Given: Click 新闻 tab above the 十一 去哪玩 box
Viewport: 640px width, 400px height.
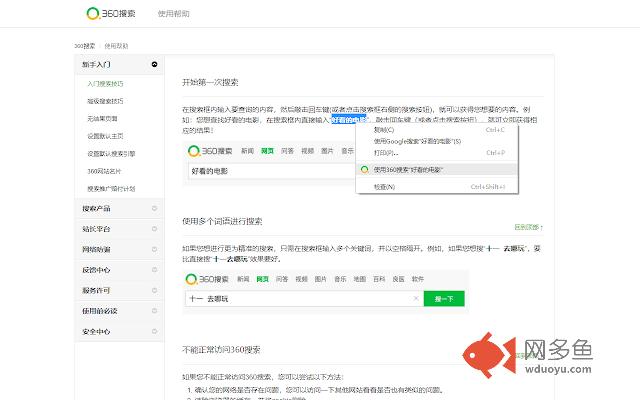Looking at the screenshot, I should click(243, 279).
